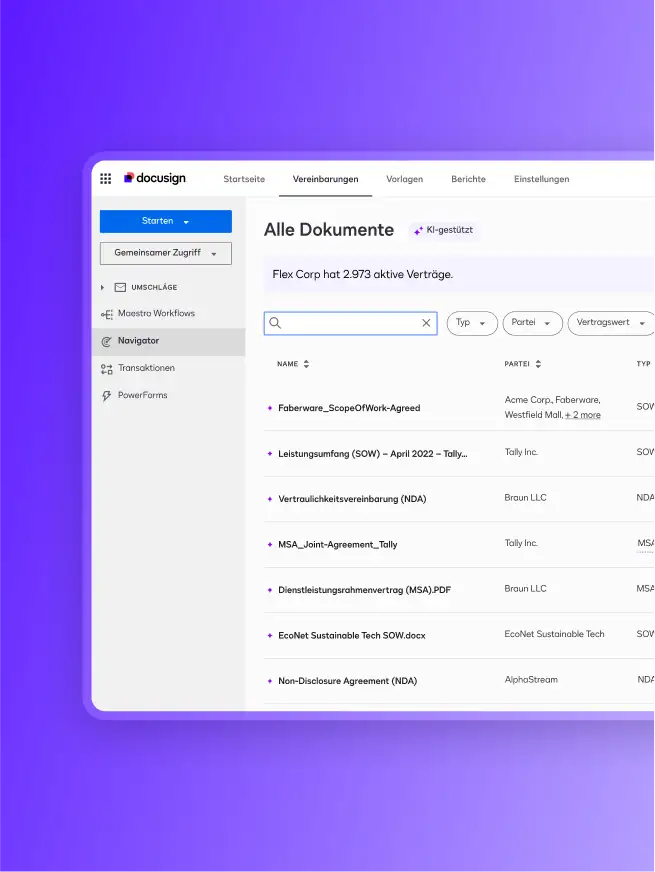Click sparkle icon beside EcoNet Sustainable Tech SOW.docx
The width and height of the screenshot is (655, 872).
(270, 636)
